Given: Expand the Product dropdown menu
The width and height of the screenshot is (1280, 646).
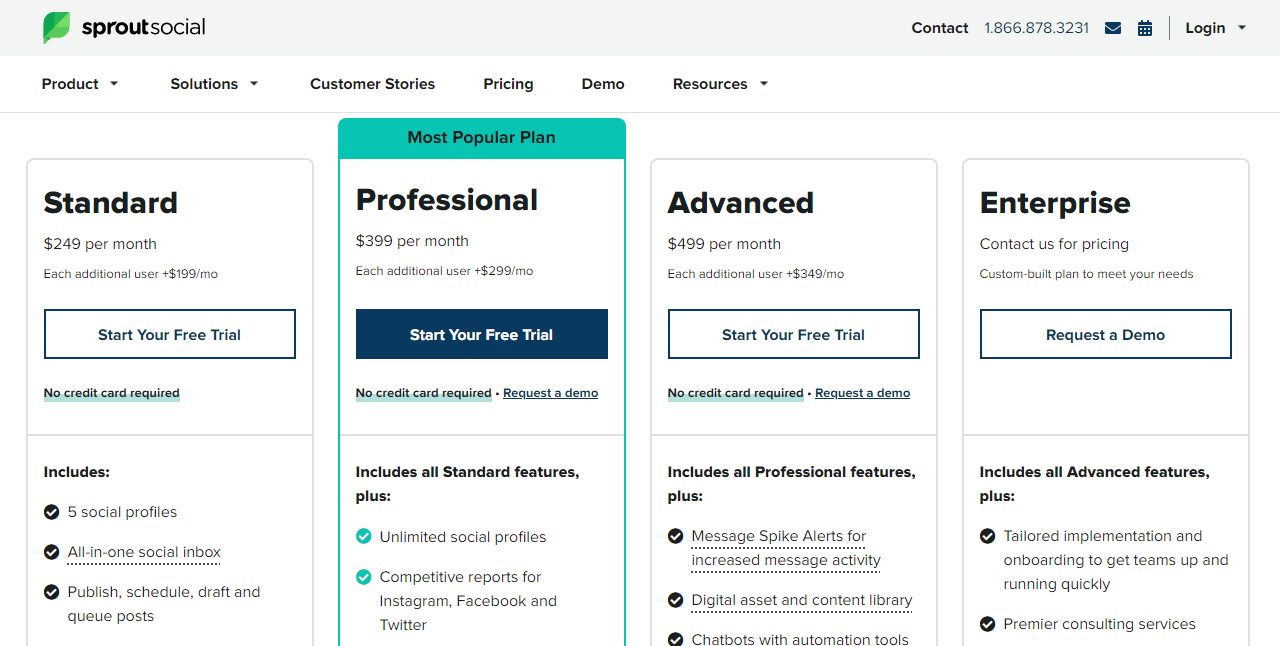Looking at the screenshot, I should pyautogui.click(x=80, y=84).
